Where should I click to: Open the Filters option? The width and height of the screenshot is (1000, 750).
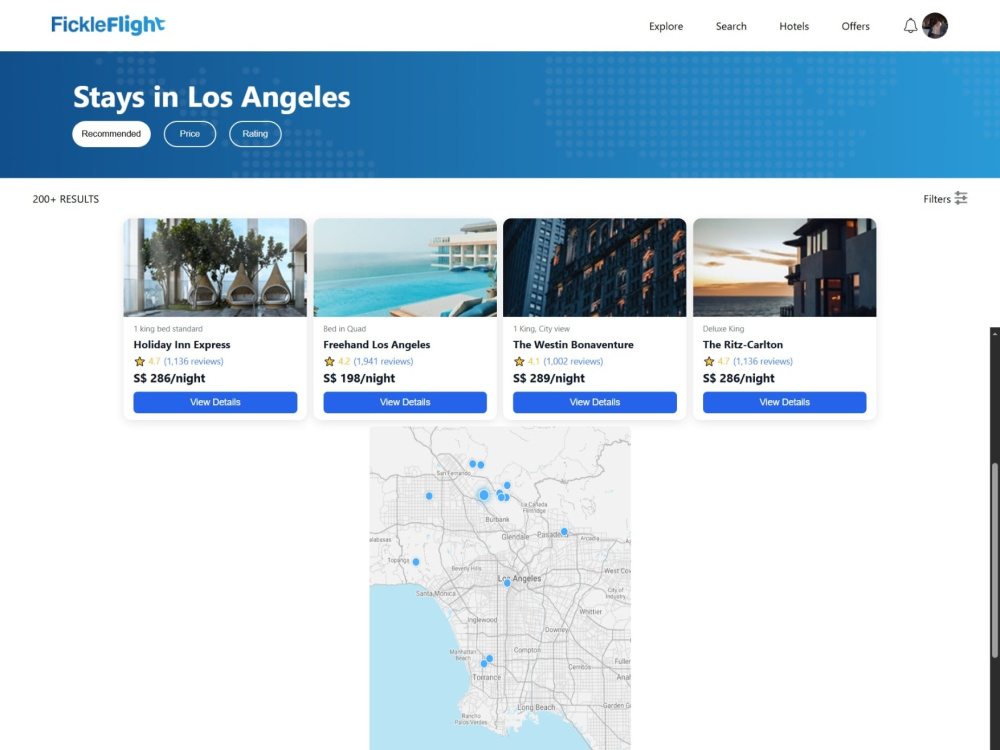click(x=945, y=199)
